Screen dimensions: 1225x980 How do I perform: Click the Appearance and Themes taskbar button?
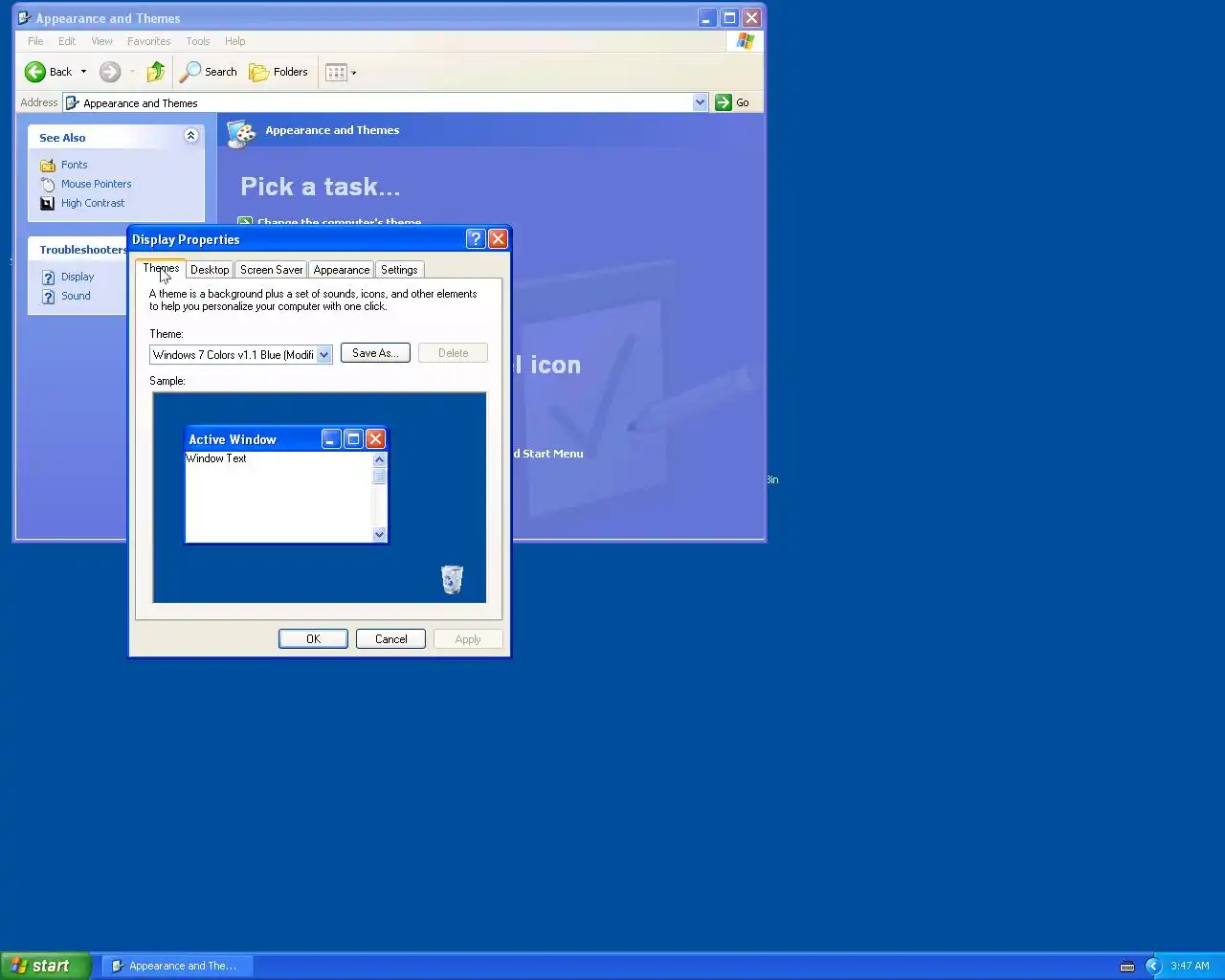point(176,966)
